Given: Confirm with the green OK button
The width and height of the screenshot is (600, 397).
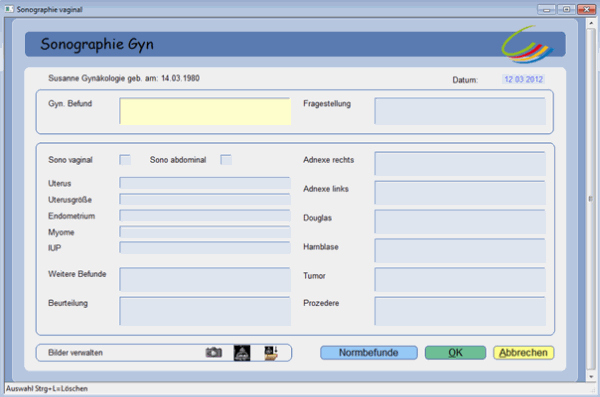Looking at the screenshot, I should click(x=455, y=353).
